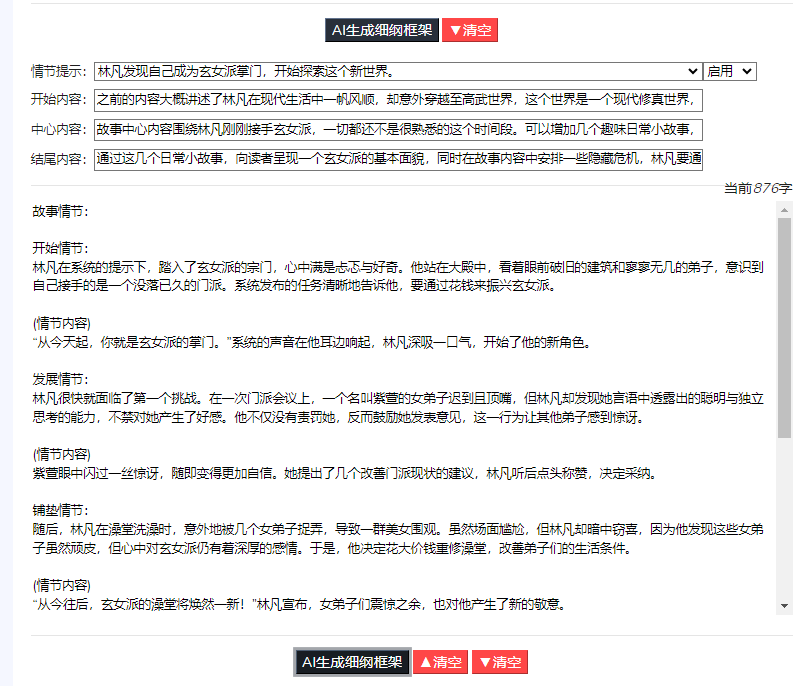Open the 启用 status dropdown
This screenshot has height=686, width=797.
click(730, 71)
